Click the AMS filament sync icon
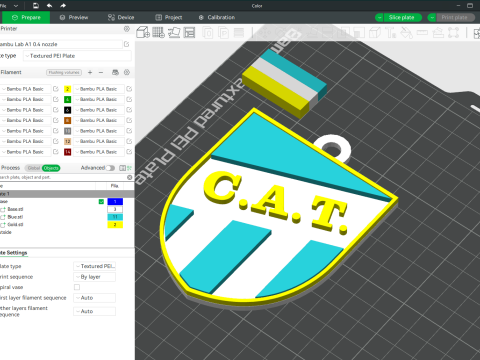Image resolution: width=480 pixels, height=360 pixels. click(115, 72)
